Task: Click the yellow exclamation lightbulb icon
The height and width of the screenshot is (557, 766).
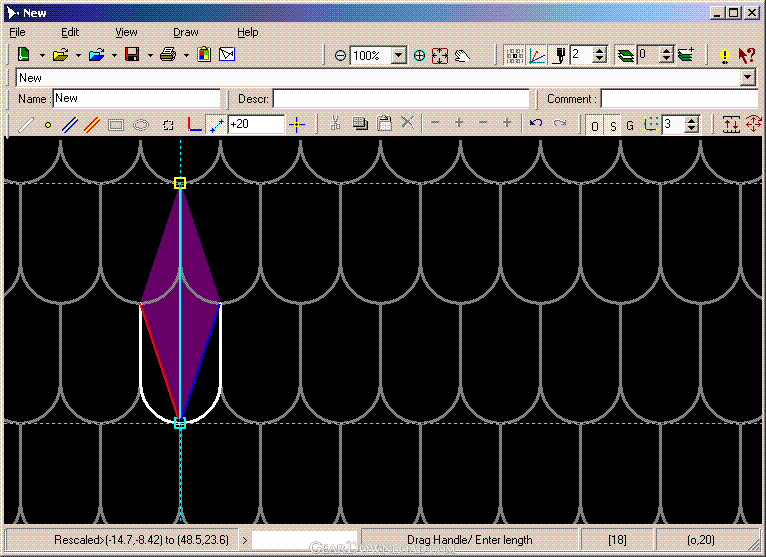Action: 725,56
